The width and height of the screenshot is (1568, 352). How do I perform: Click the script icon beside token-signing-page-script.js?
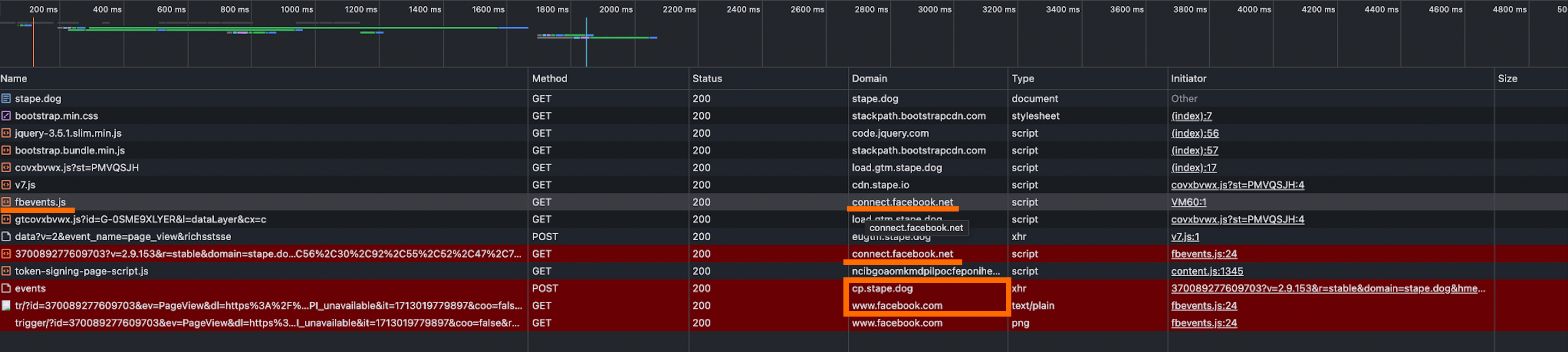tap(6, 270)
